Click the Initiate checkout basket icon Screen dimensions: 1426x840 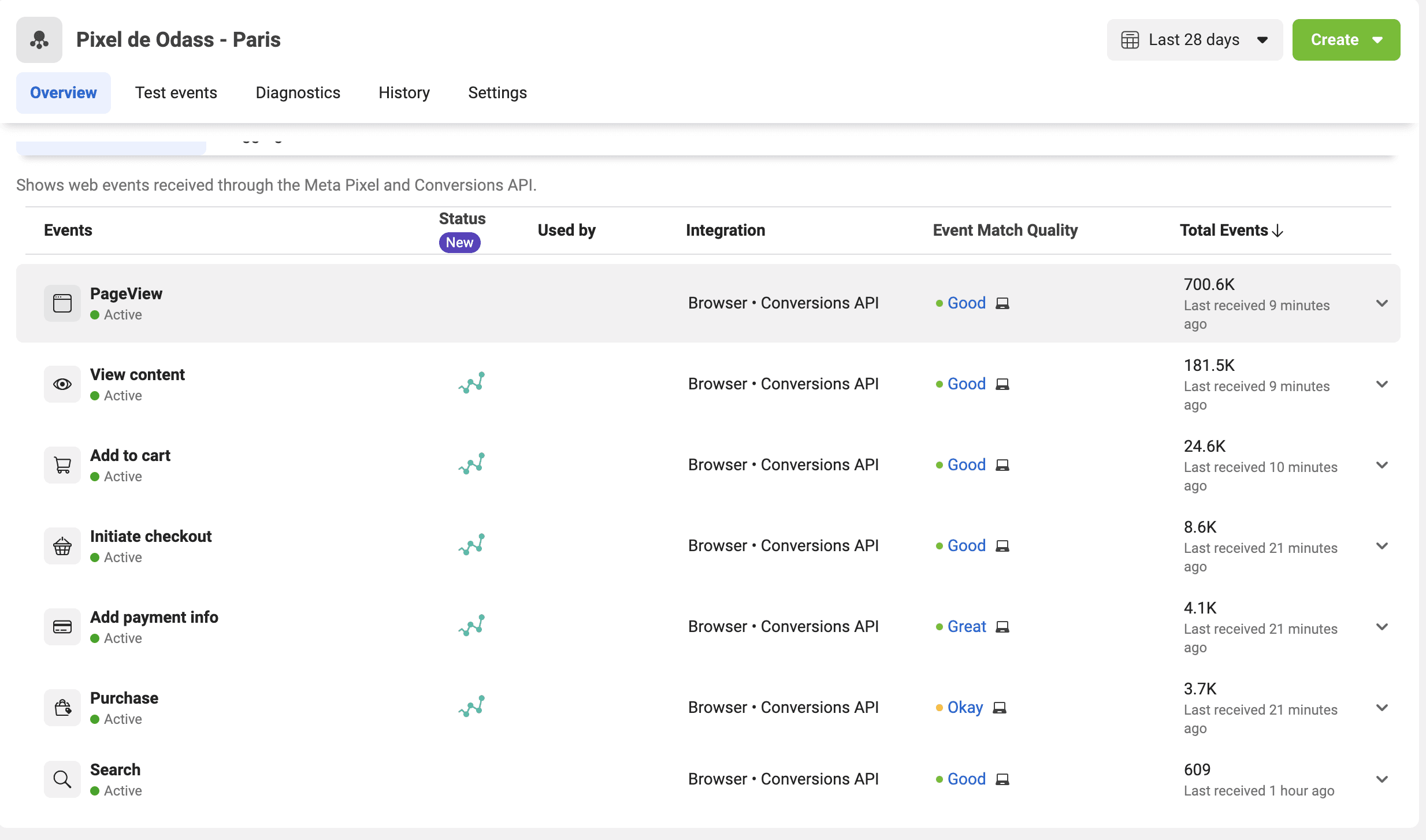coord(62,546)
